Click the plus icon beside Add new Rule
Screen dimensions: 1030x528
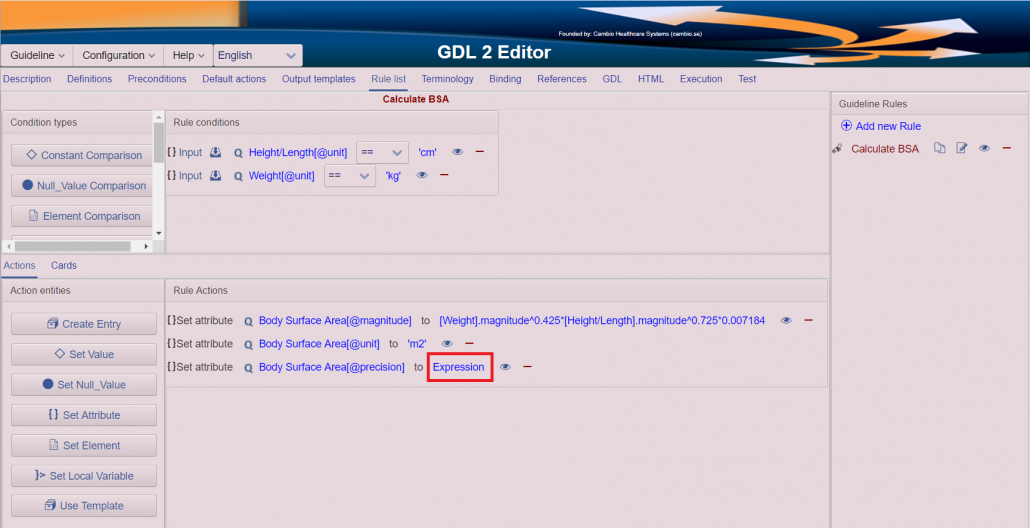[846, 126]
